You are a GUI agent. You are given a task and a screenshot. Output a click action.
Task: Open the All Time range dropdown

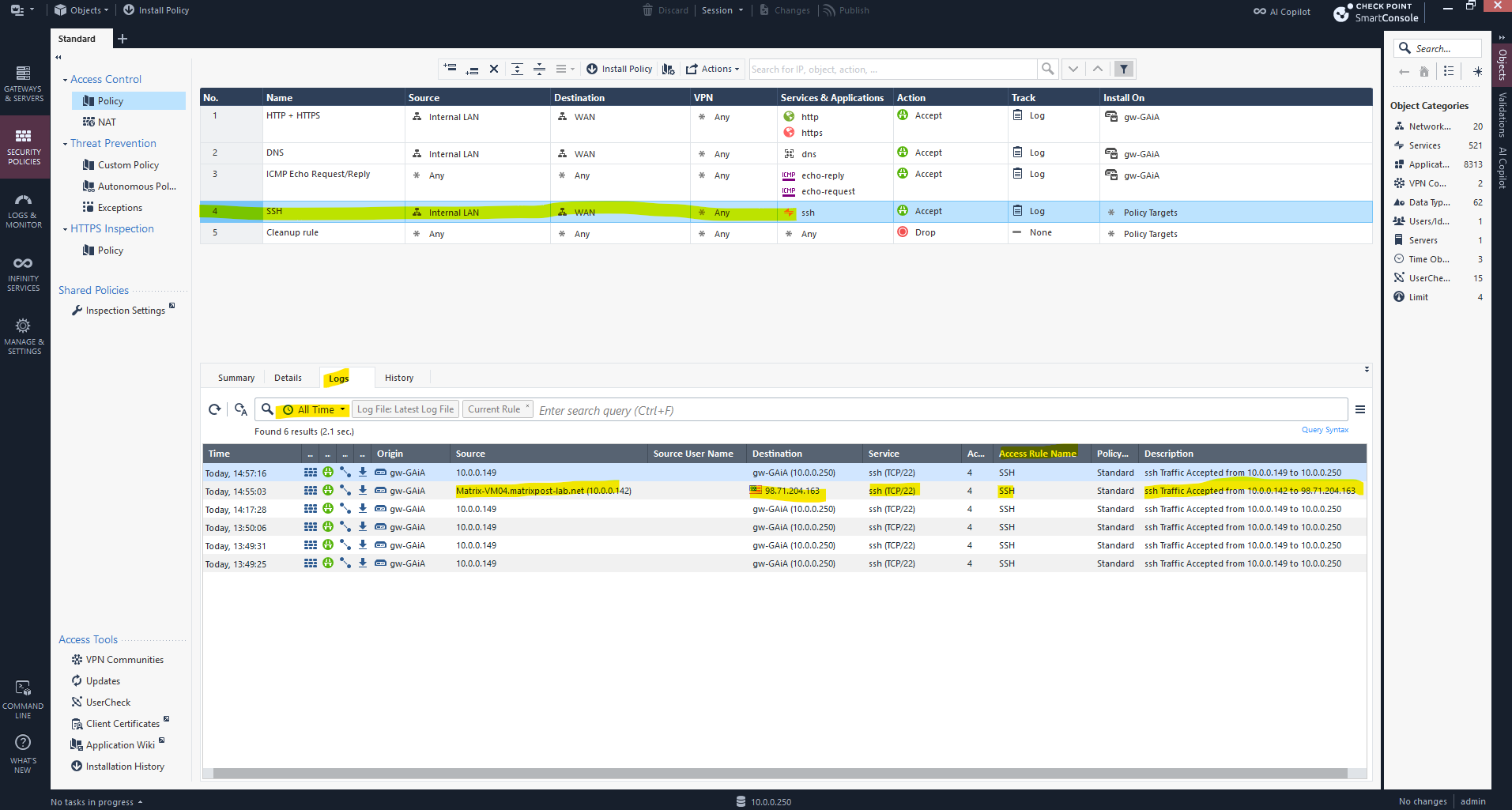point(315,409)
